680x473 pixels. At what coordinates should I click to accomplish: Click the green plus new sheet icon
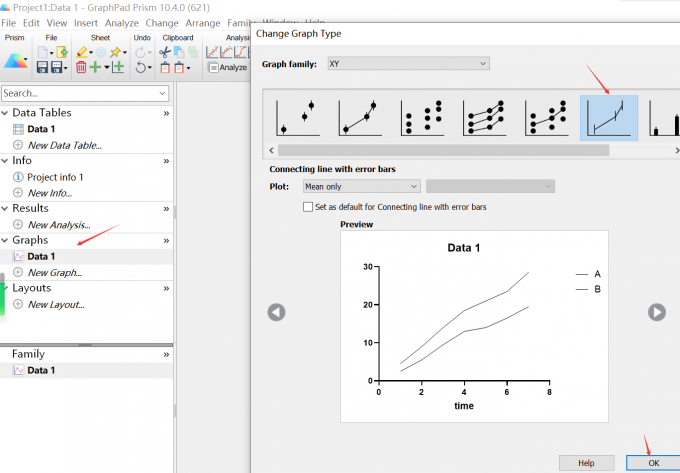coord(95,67)
